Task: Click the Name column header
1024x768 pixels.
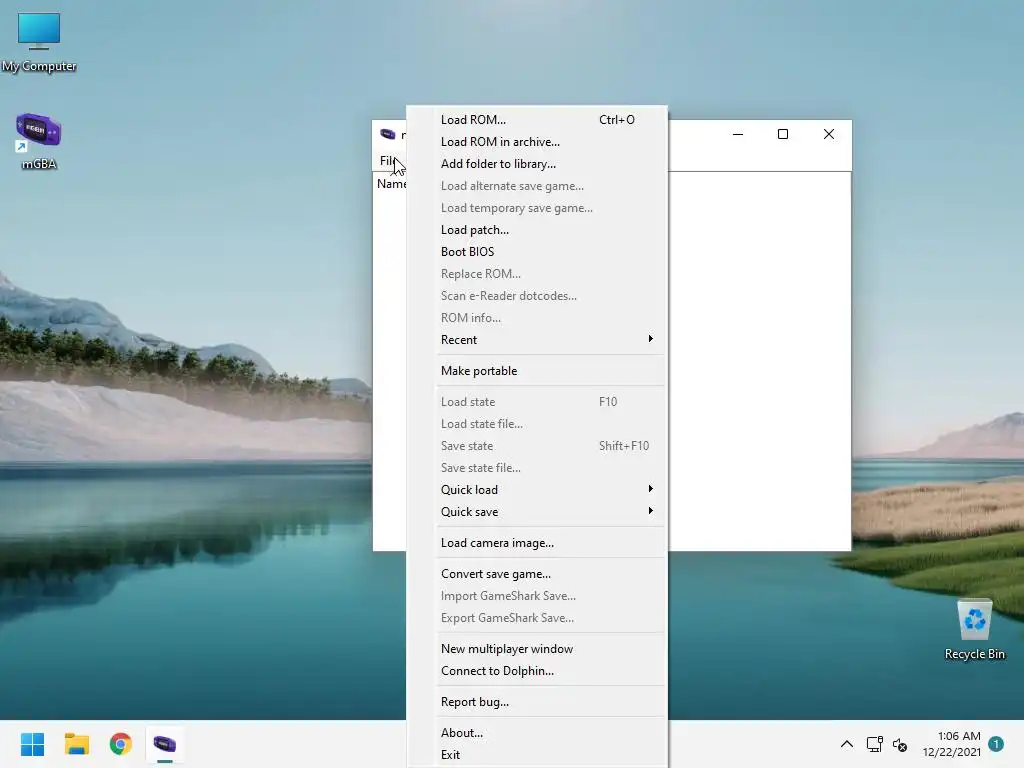Action: [391, 184]
